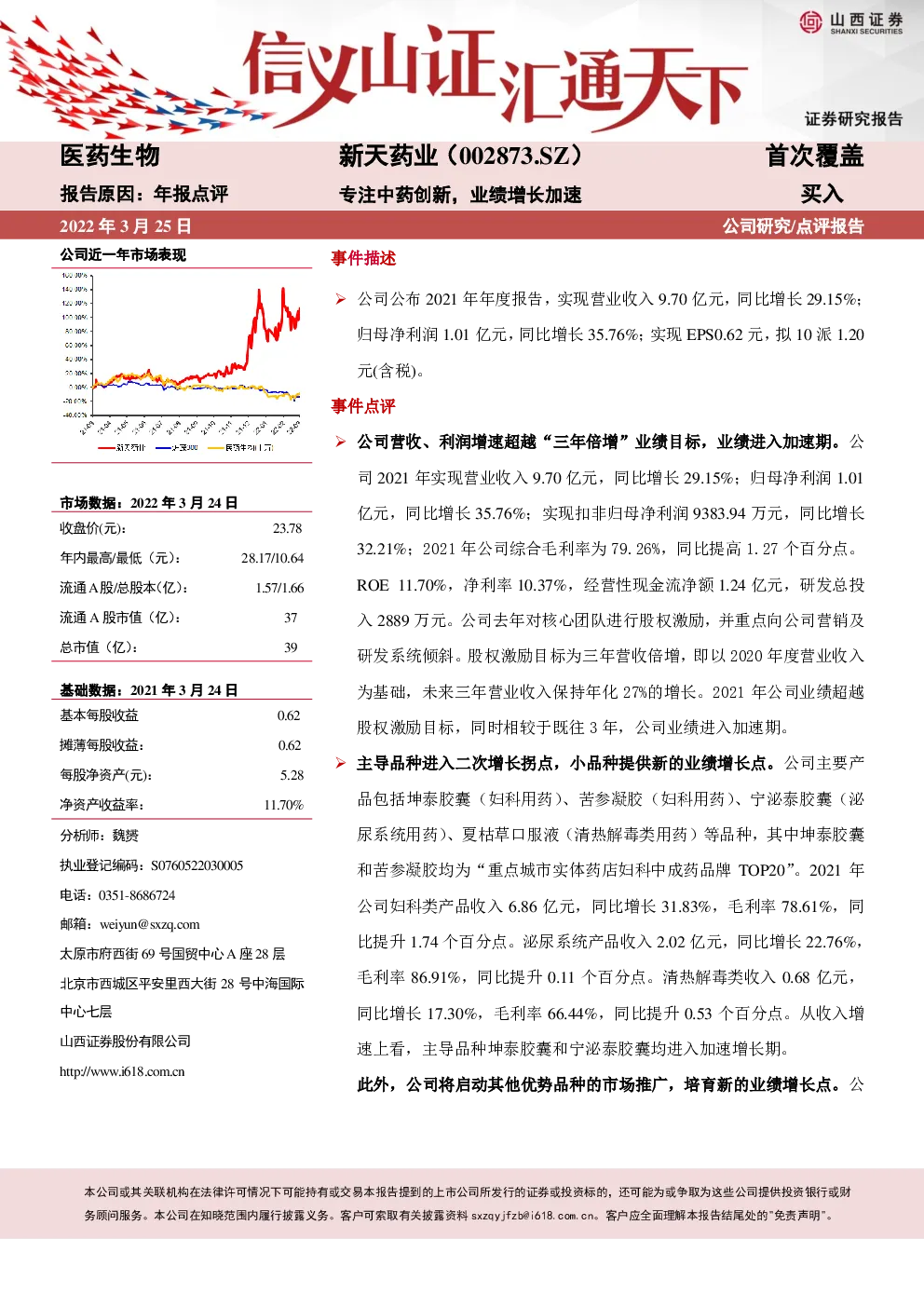Image resolution: width=924 pixels, height=1307 pixels.
Task: Click the 公司研究/点评报告 label
Action: (x=793, y=225)
